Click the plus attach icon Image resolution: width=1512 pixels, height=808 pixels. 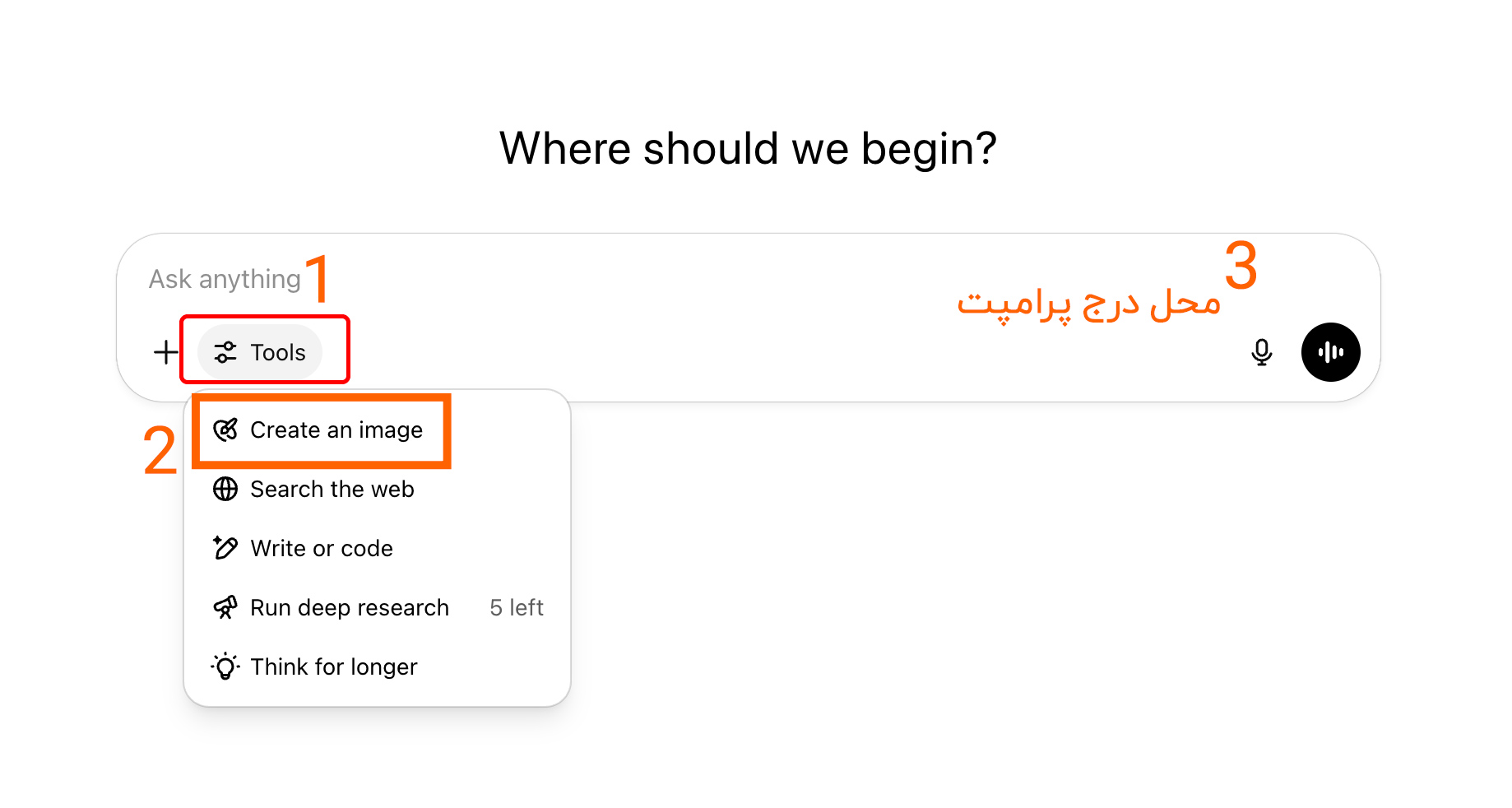166,352
